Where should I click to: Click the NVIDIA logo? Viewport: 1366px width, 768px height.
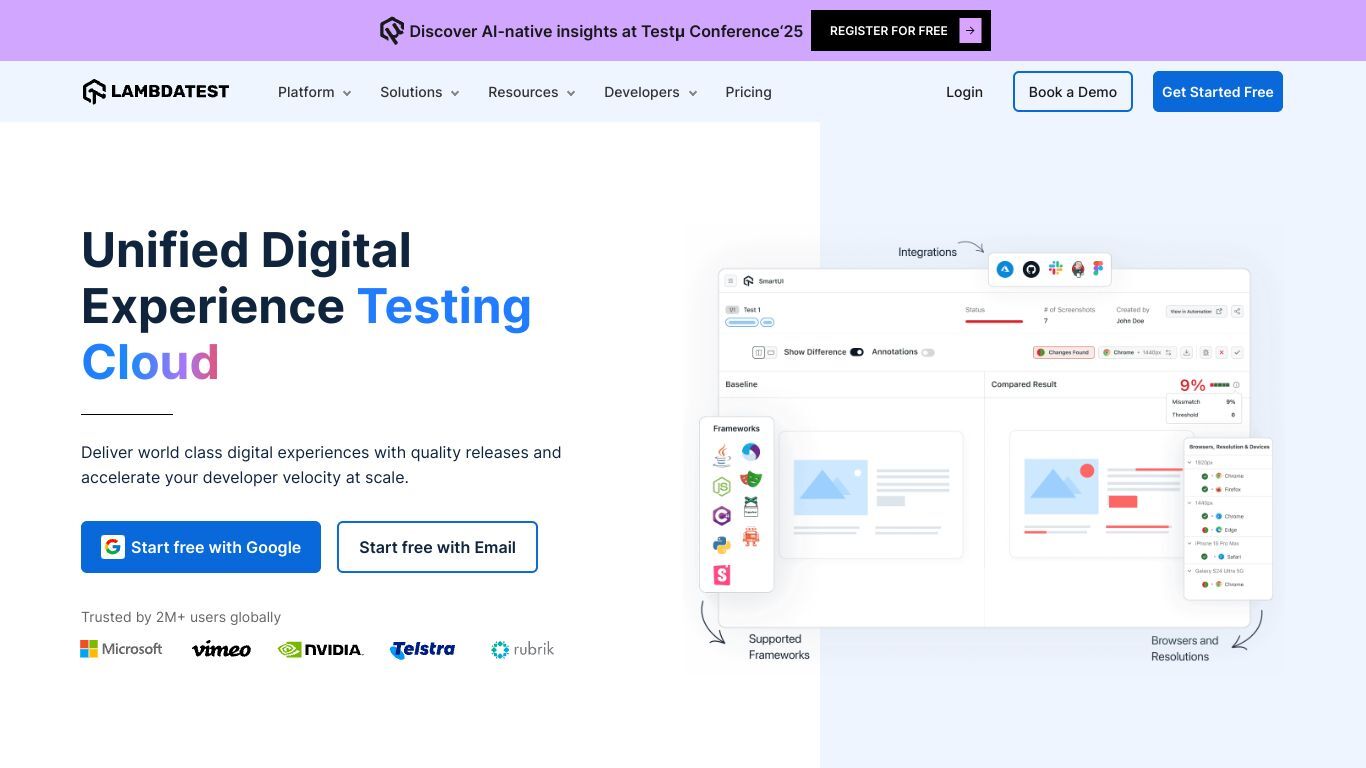(x=320, y=650)
